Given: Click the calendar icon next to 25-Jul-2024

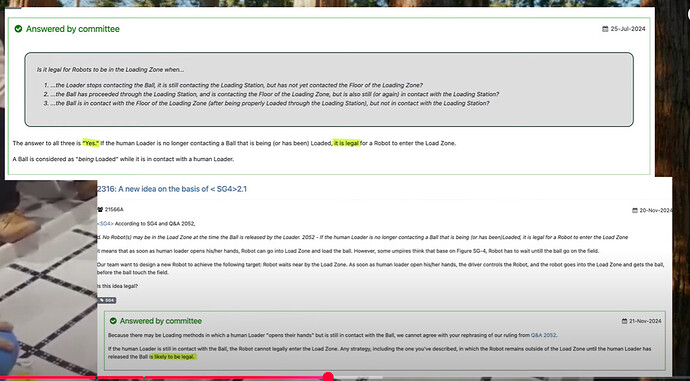Looking at the screenshot, I should pos(605,29).
